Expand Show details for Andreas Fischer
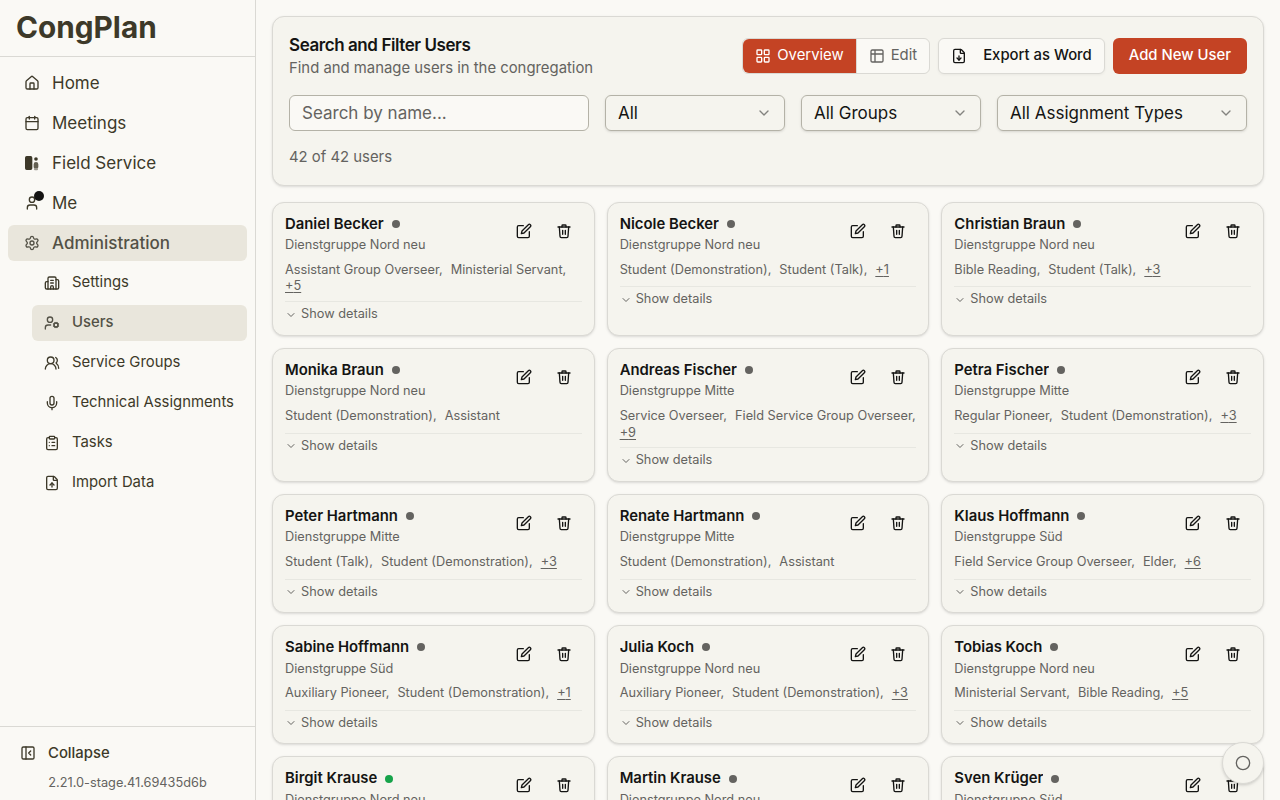This screenshot has height=800, width=1280. 666,460
